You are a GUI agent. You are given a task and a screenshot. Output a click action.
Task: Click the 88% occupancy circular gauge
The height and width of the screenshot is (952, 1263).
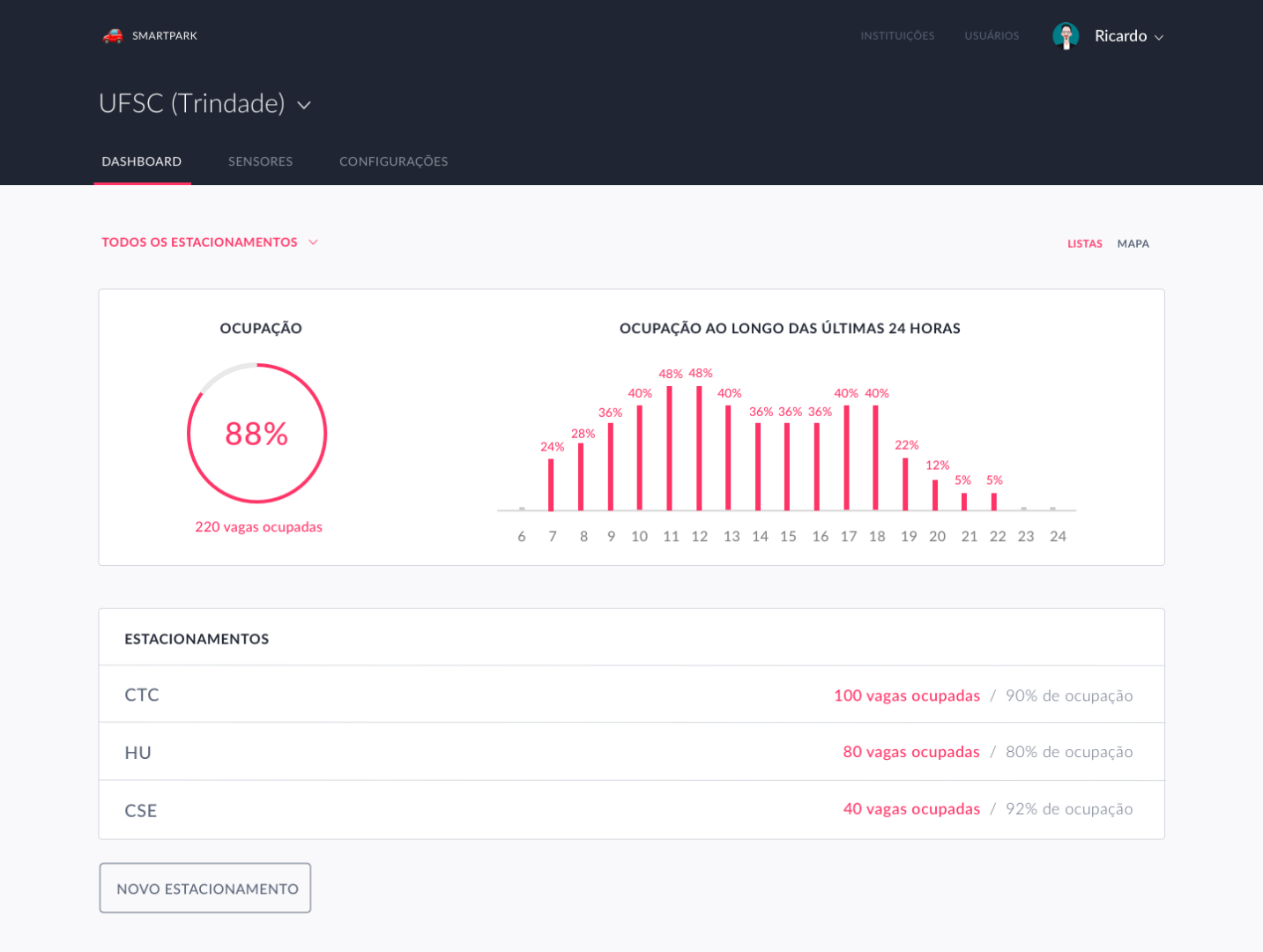coord(256,433)
